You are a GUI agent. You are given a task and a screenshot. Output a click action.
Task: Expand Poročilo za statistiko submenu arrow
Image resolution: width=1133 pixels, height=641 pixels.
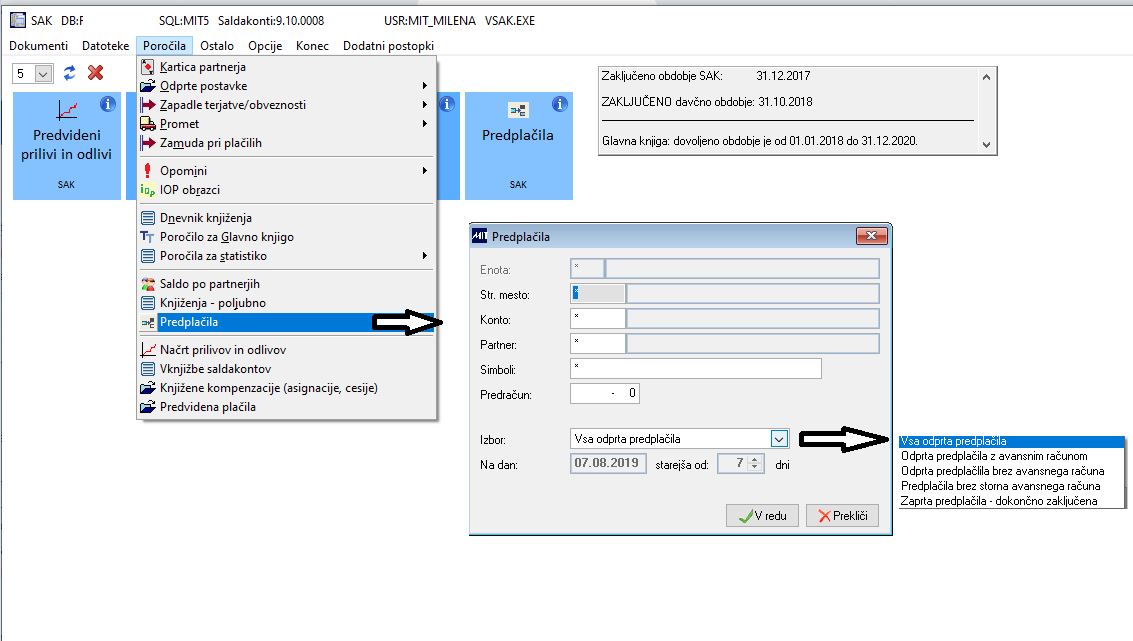tap(425, 256)
